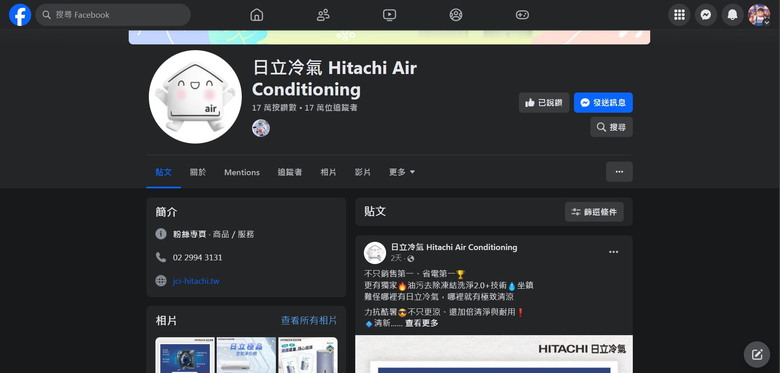Go to the Home feed icon

tap(257, 15)
